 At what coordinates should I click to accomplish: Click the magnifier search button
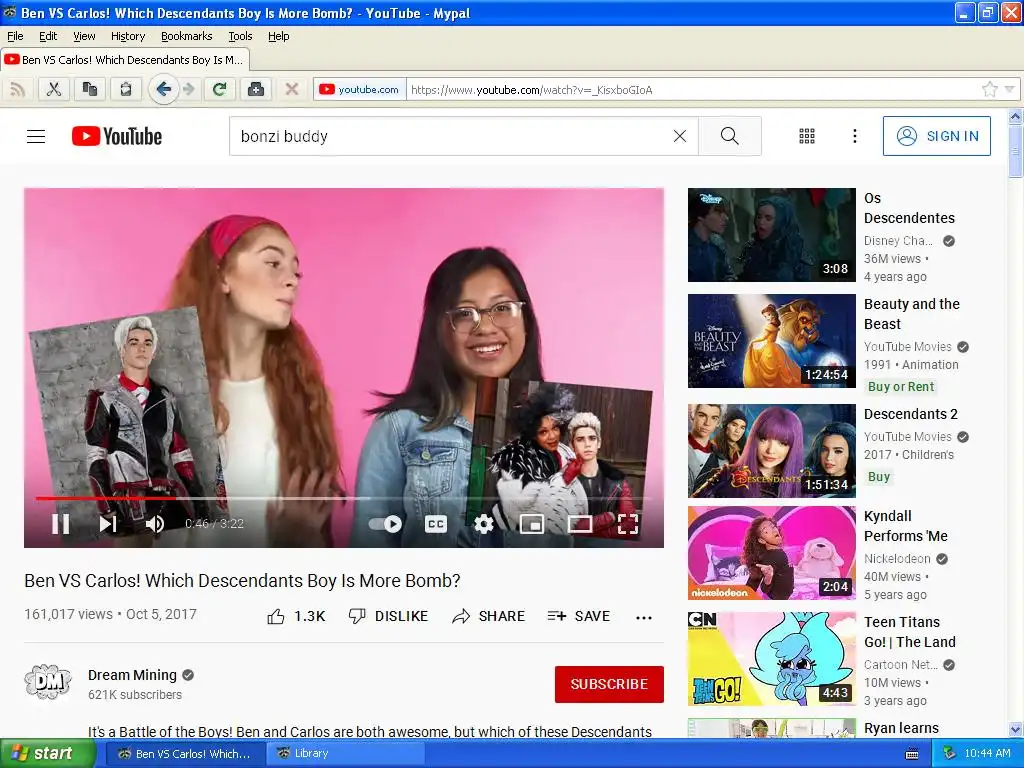[x=729, y=136]
